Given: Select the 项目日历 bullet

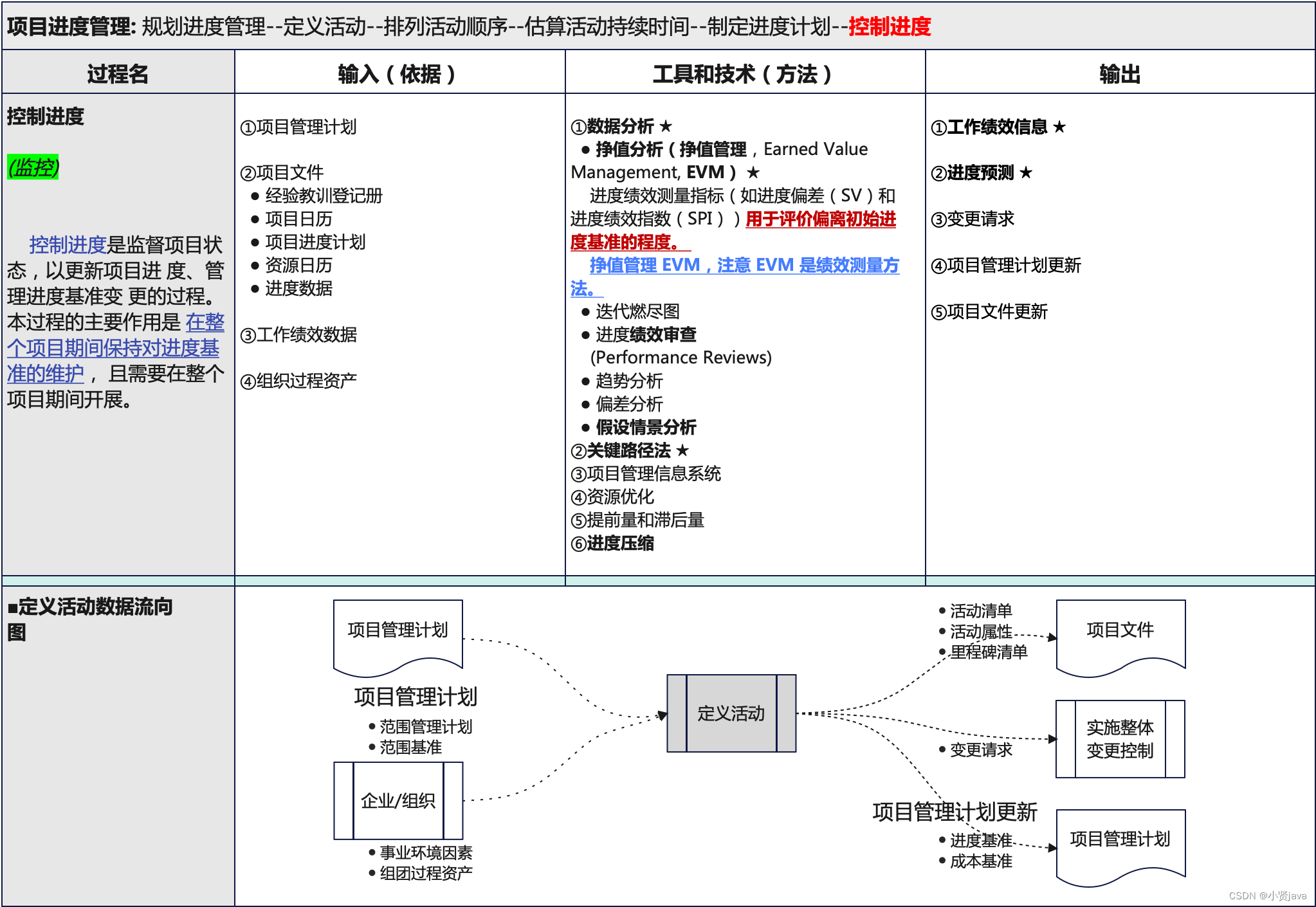Looking at the screenshot, I should click(291, 219).
